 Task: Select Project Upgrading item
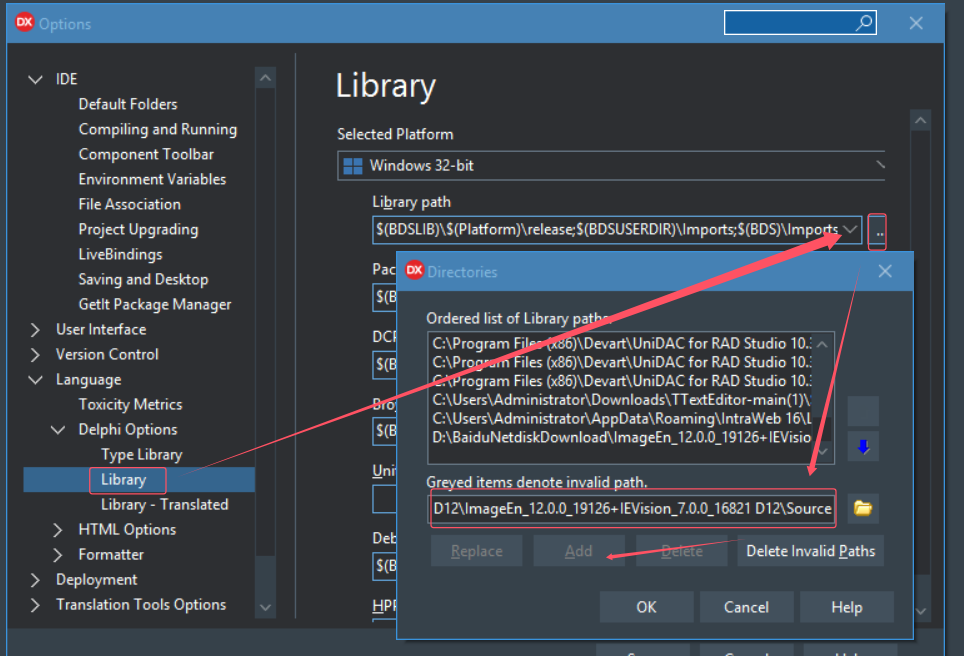[x=138, y=229]
